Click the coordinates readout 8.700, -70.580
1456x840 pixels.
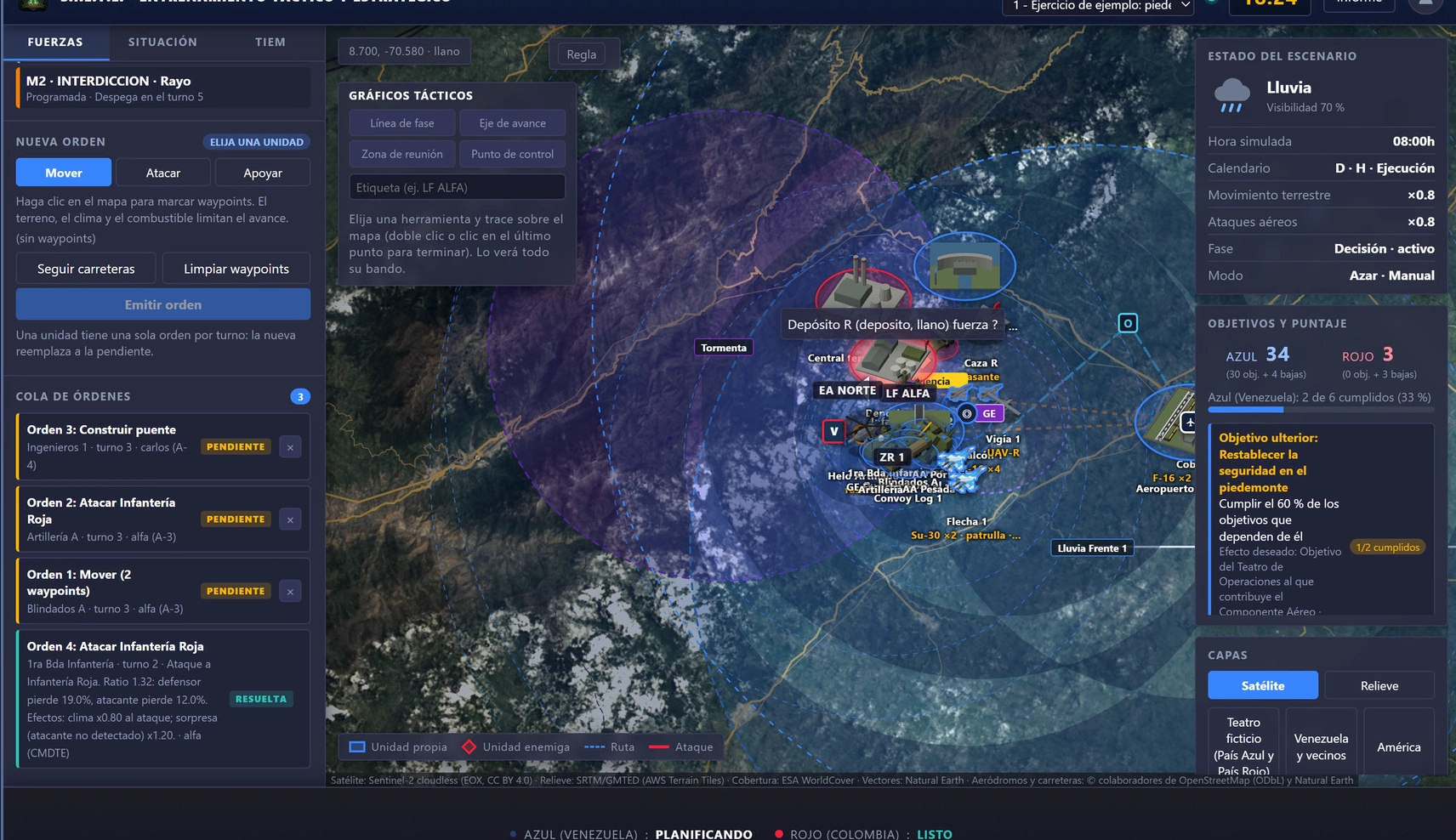[x=404, y=51]
